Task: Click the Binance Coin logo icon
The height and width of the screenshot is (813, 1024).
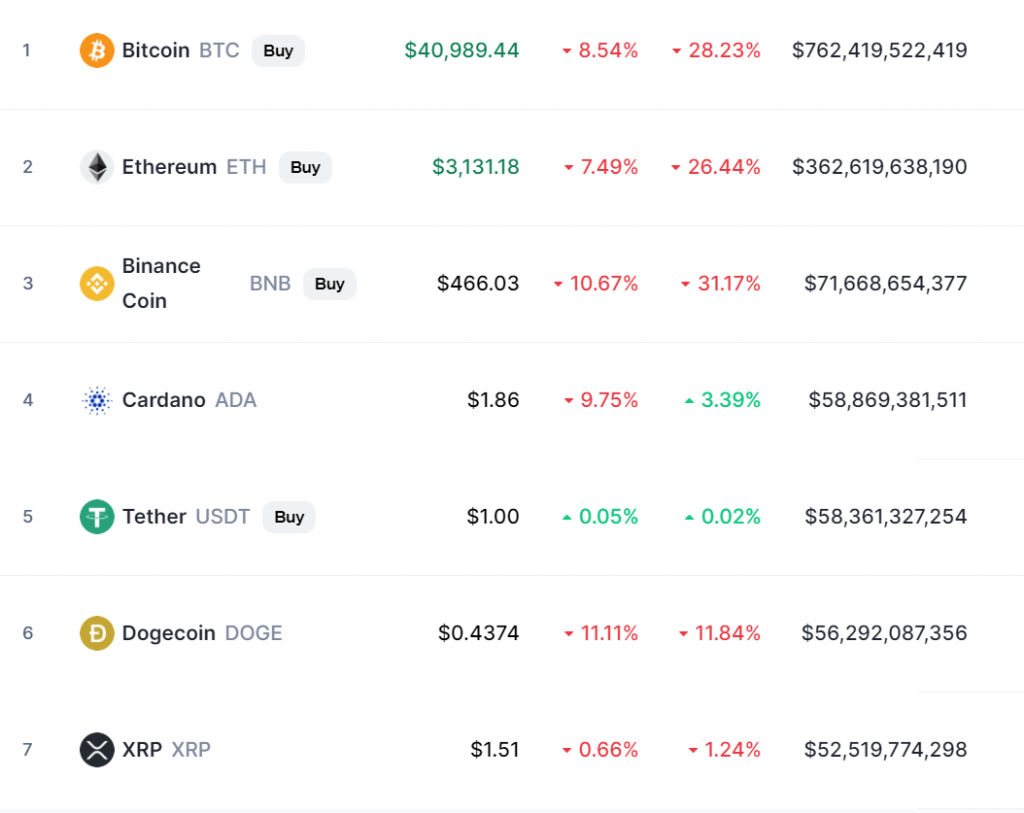Action: click(x=97, y=283)
